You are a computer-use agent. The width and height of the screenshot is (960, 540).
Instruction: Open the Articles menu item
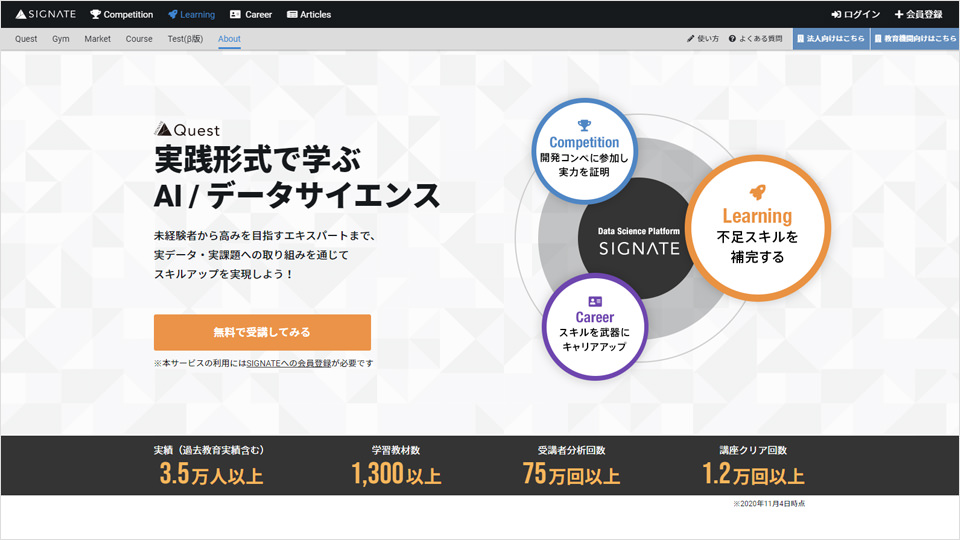pos(309,14)
